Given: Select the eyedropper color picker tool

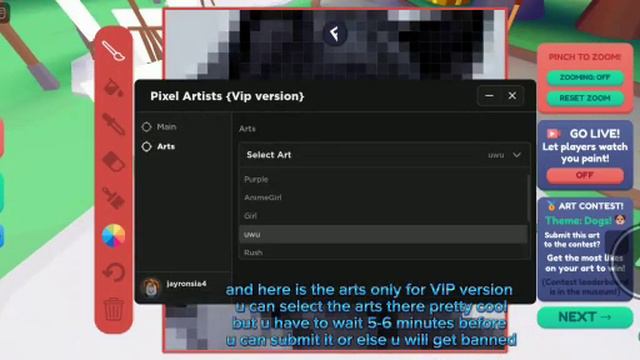Looking at the screenshot, I should pyautogui.click(x=113, y=124).
